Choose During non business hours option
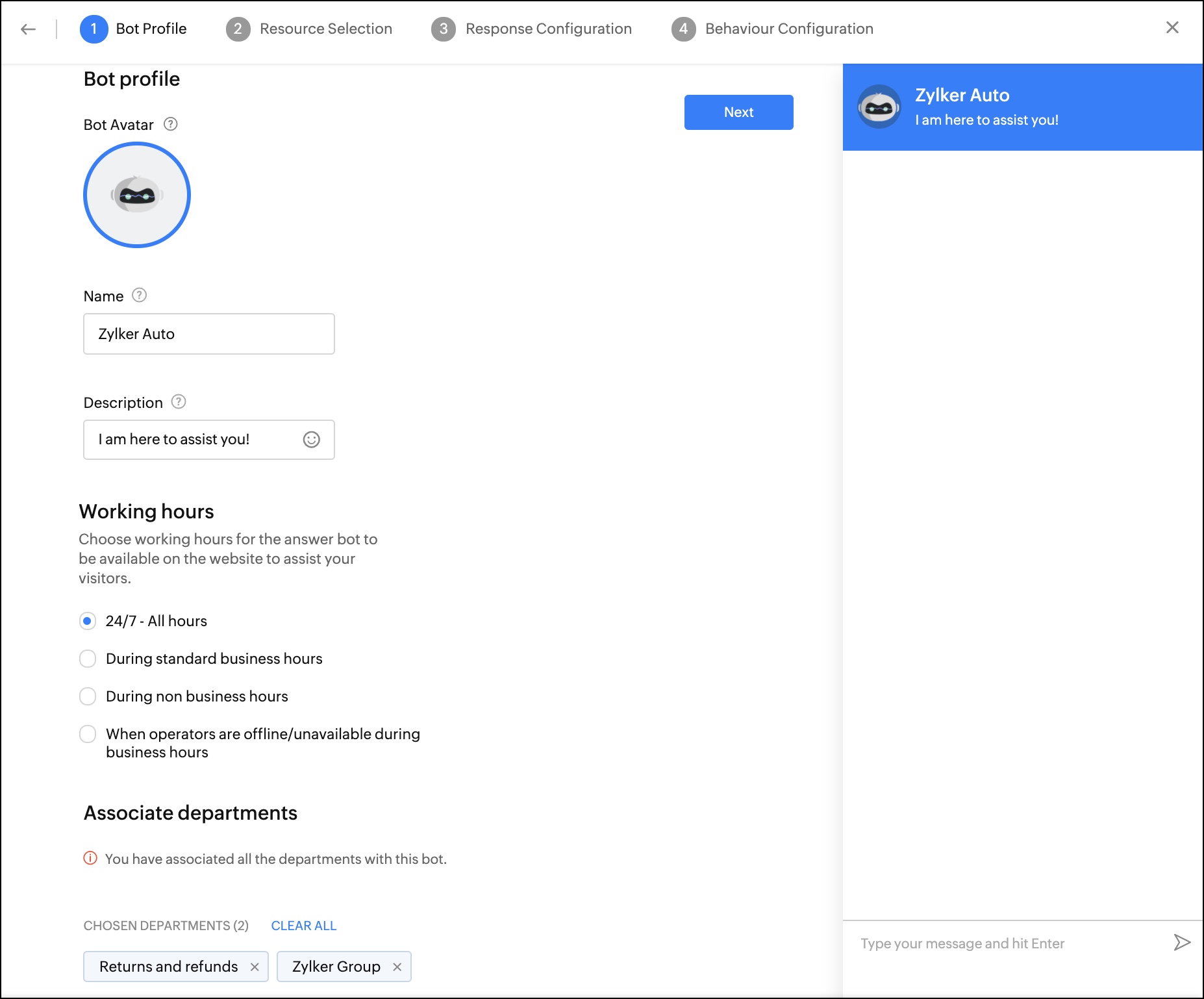The height and width of the screenshot is (999, 1204). click(88, 696)
